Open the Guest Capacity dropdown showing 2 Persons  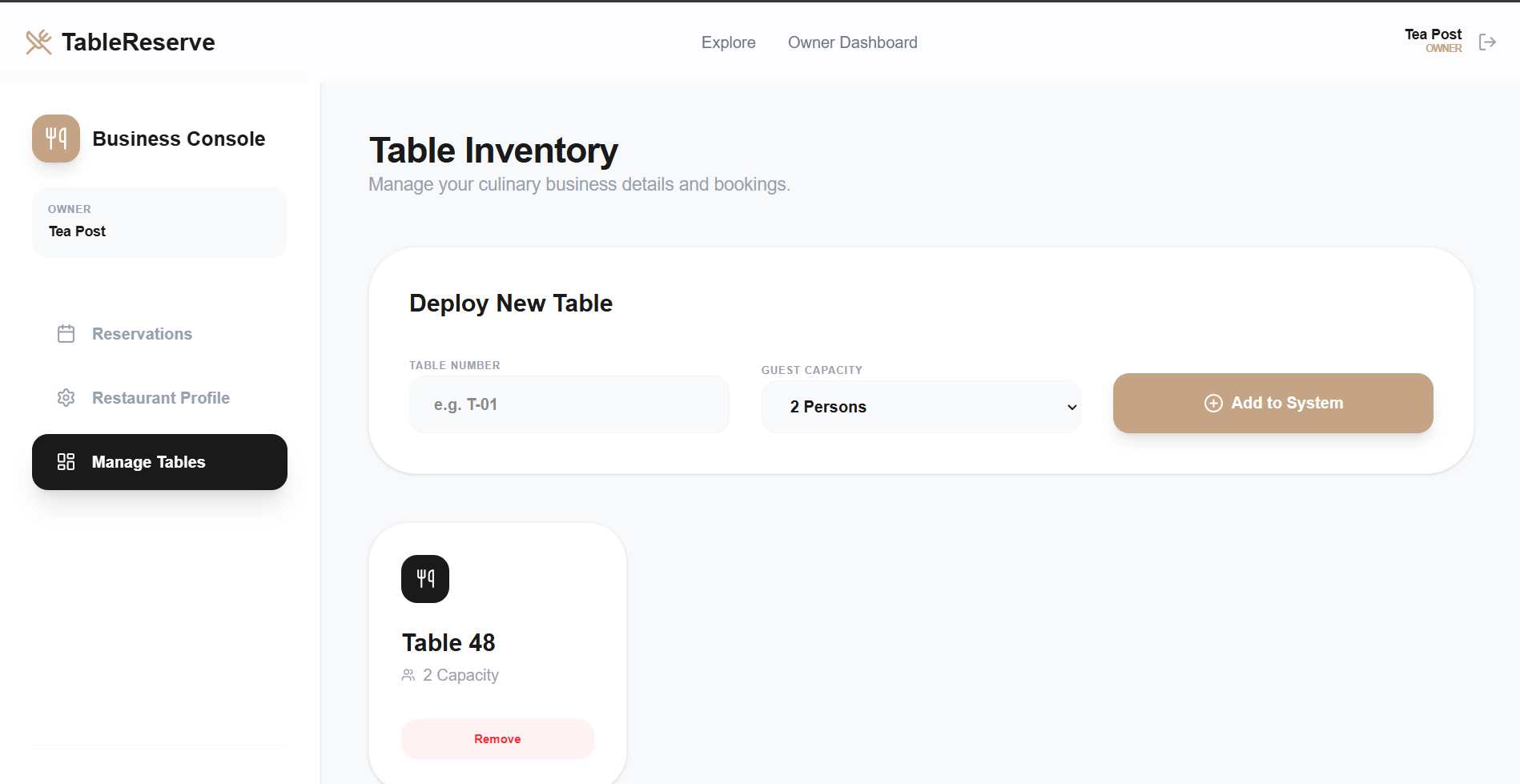(x=920, y=407)
